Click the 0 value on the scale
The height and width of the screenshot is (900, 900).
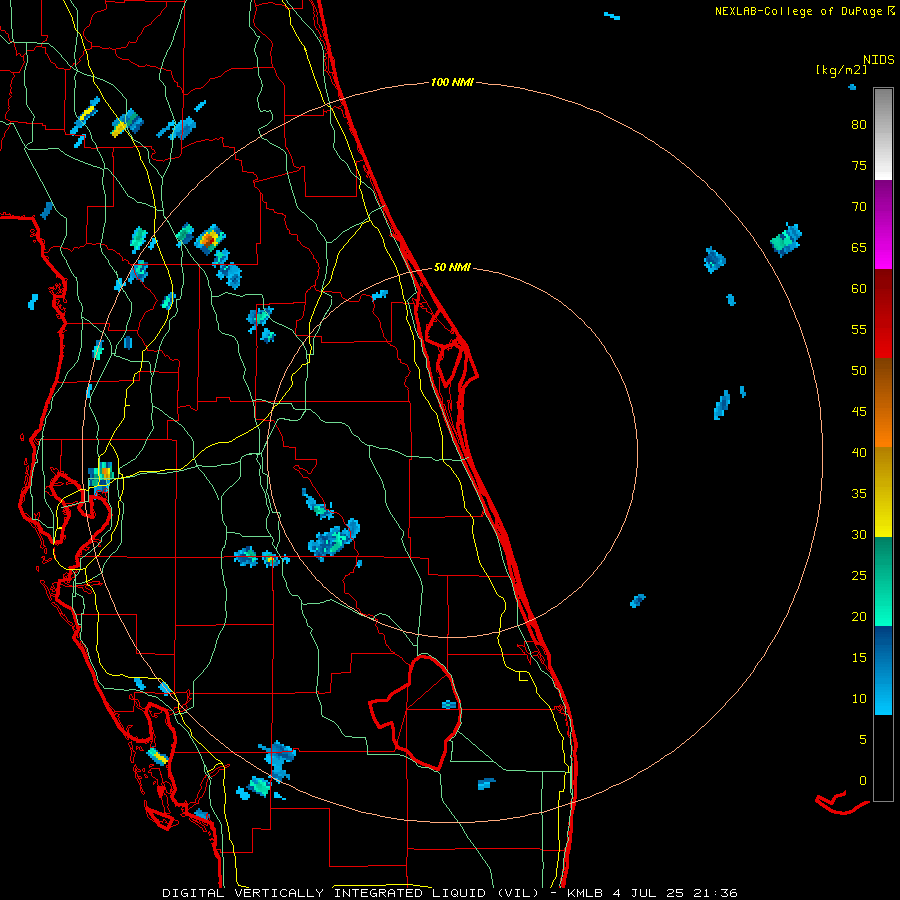pos(863,781)
